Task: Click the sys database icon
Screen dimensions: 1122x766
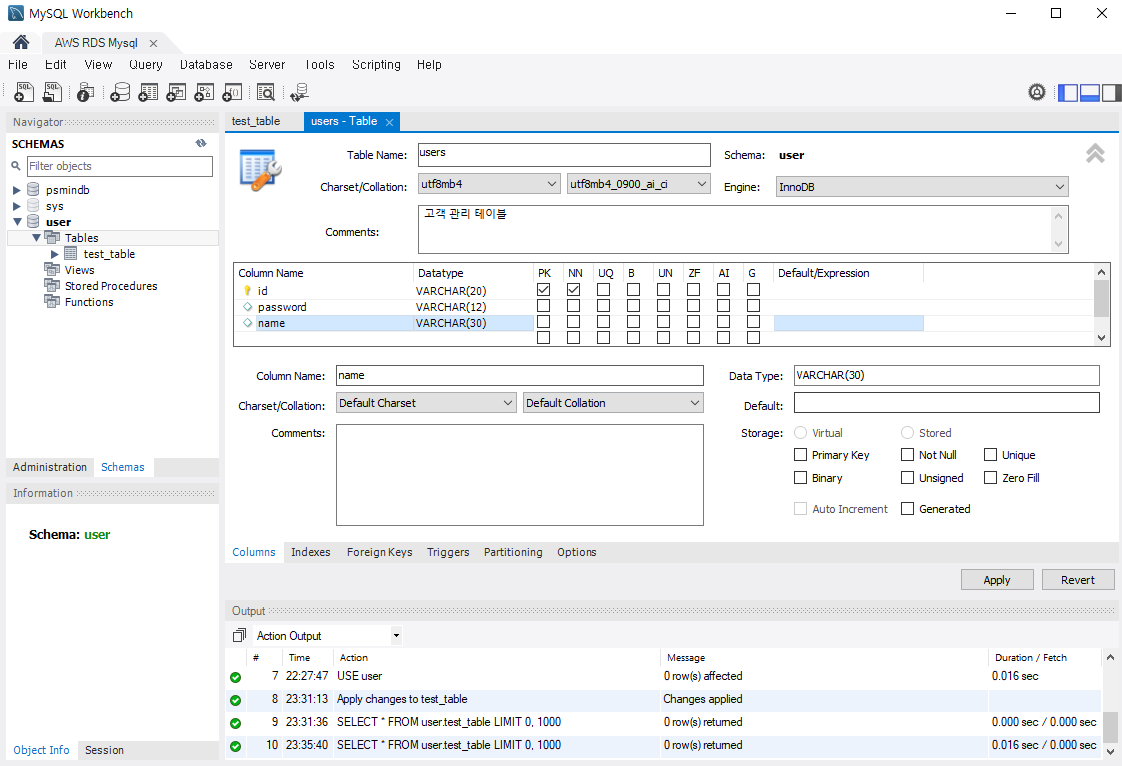Action: click(33, 205)
